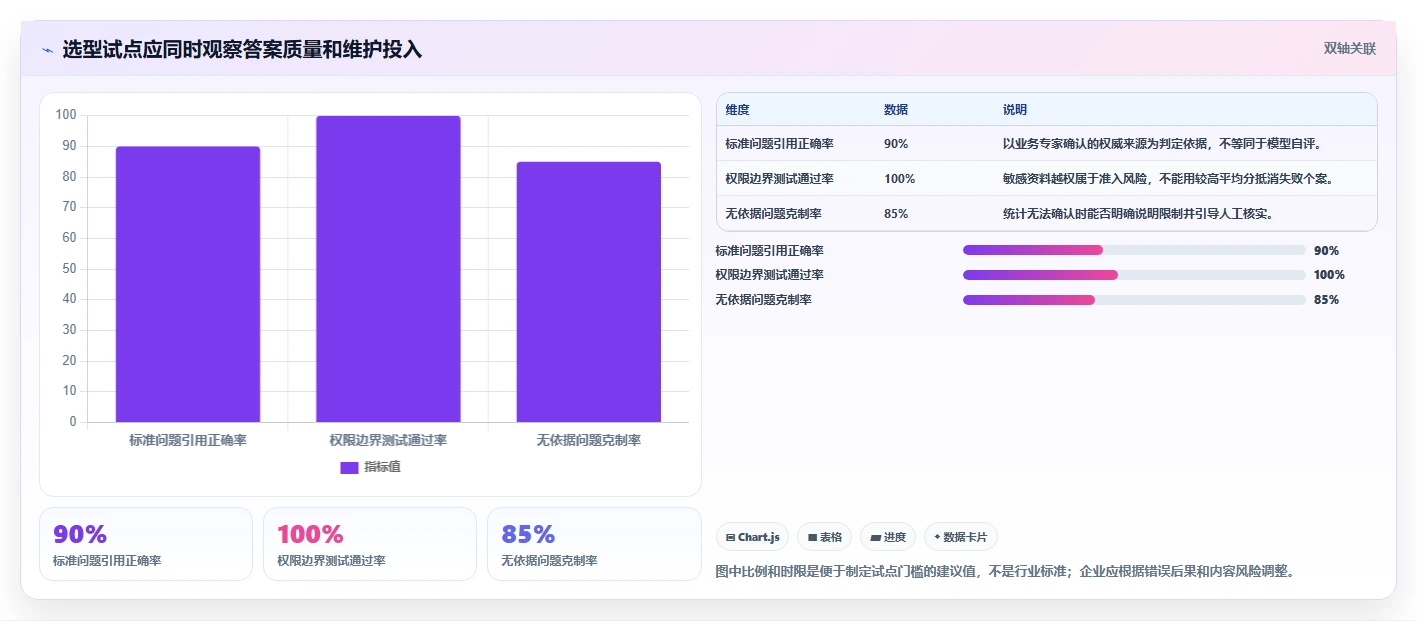Select the 进度 tag chip
This screenshot has height=621, width=1417.
[x=888, y=537]
